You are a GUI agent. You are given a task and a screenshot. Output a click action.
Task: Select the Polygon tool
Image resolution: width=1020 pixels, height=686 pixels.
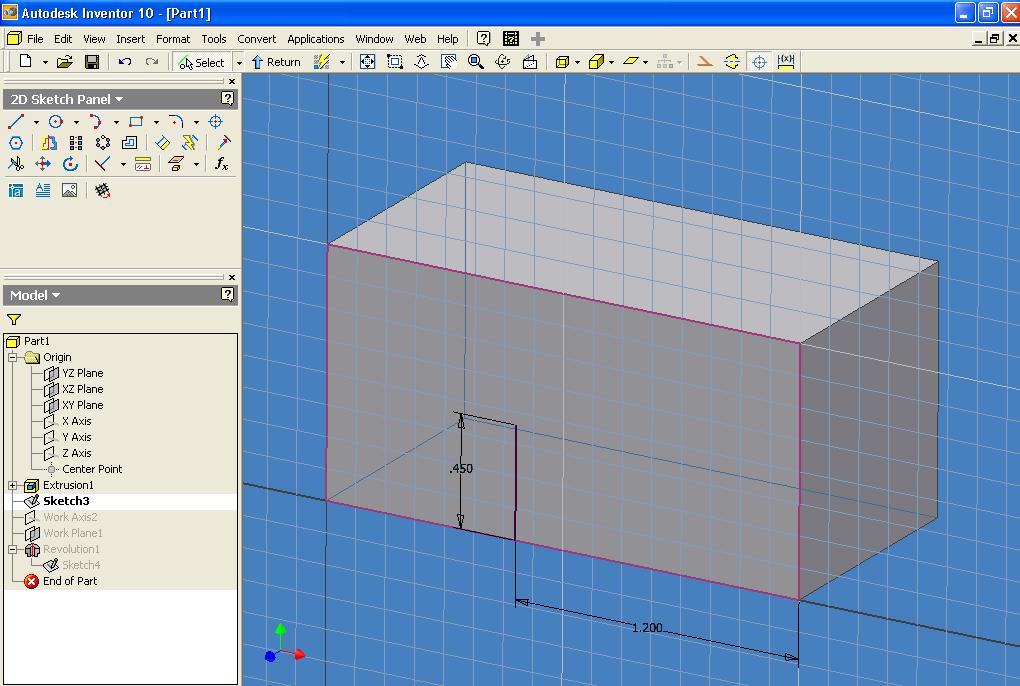16,142
